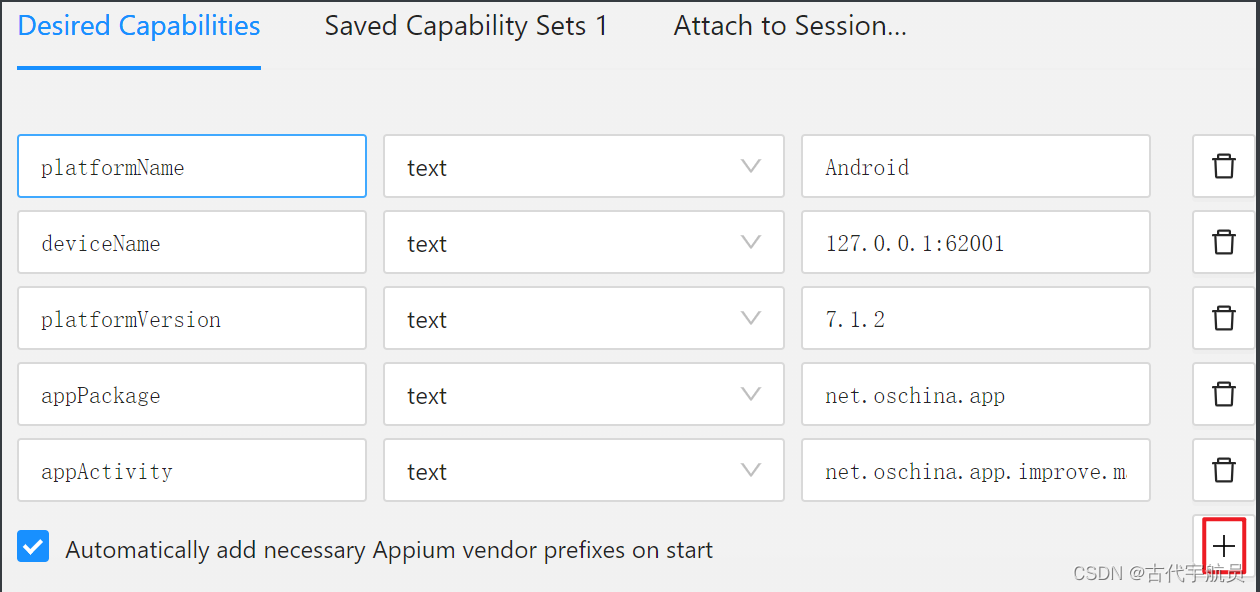Switch to Saved Capability Sets tab
The width and height of the screenshot is (1260, 592).
pos(466,27)
